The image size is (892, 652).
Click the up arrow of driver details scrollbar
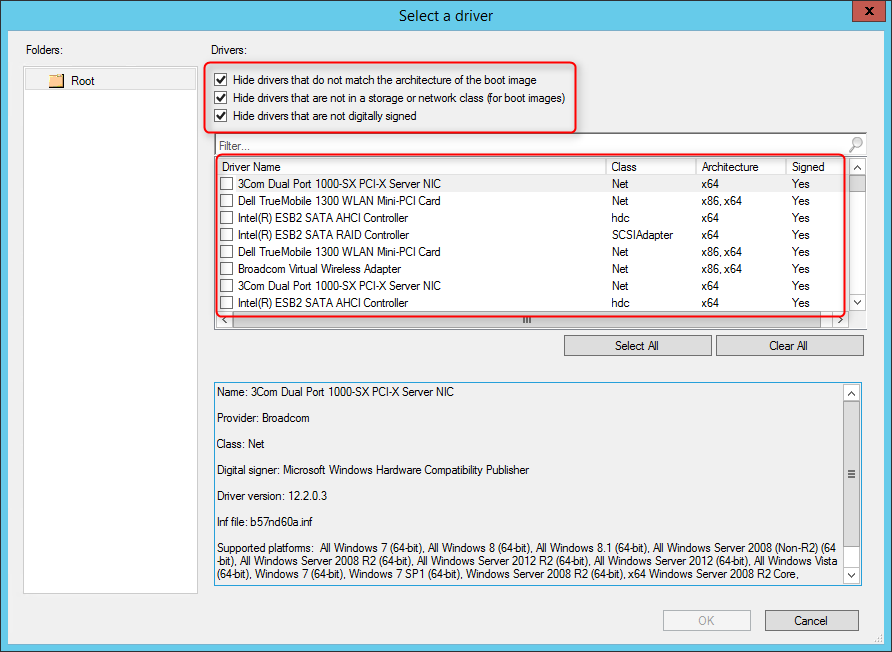(x=851, y=393)
